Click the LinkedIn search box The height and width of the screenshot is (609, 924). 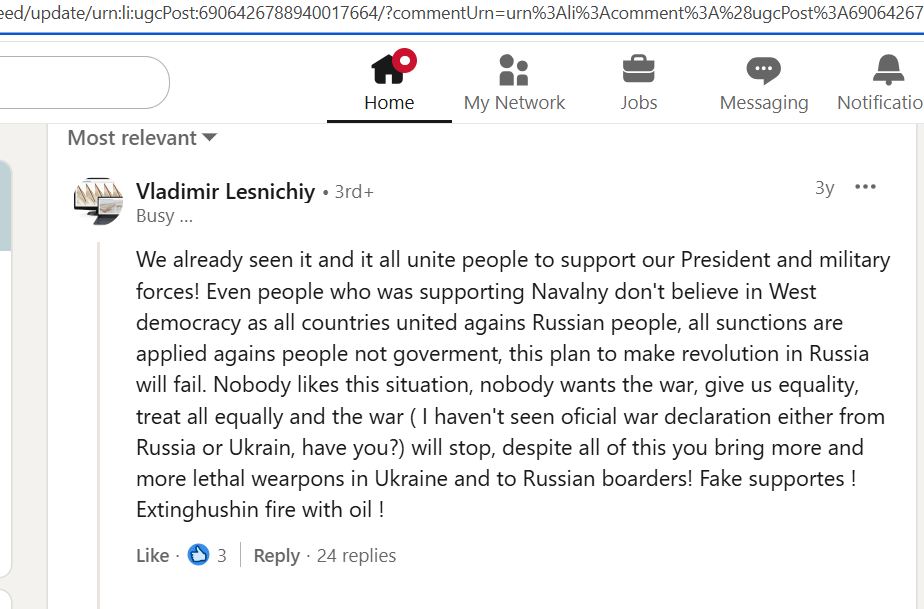80,82
